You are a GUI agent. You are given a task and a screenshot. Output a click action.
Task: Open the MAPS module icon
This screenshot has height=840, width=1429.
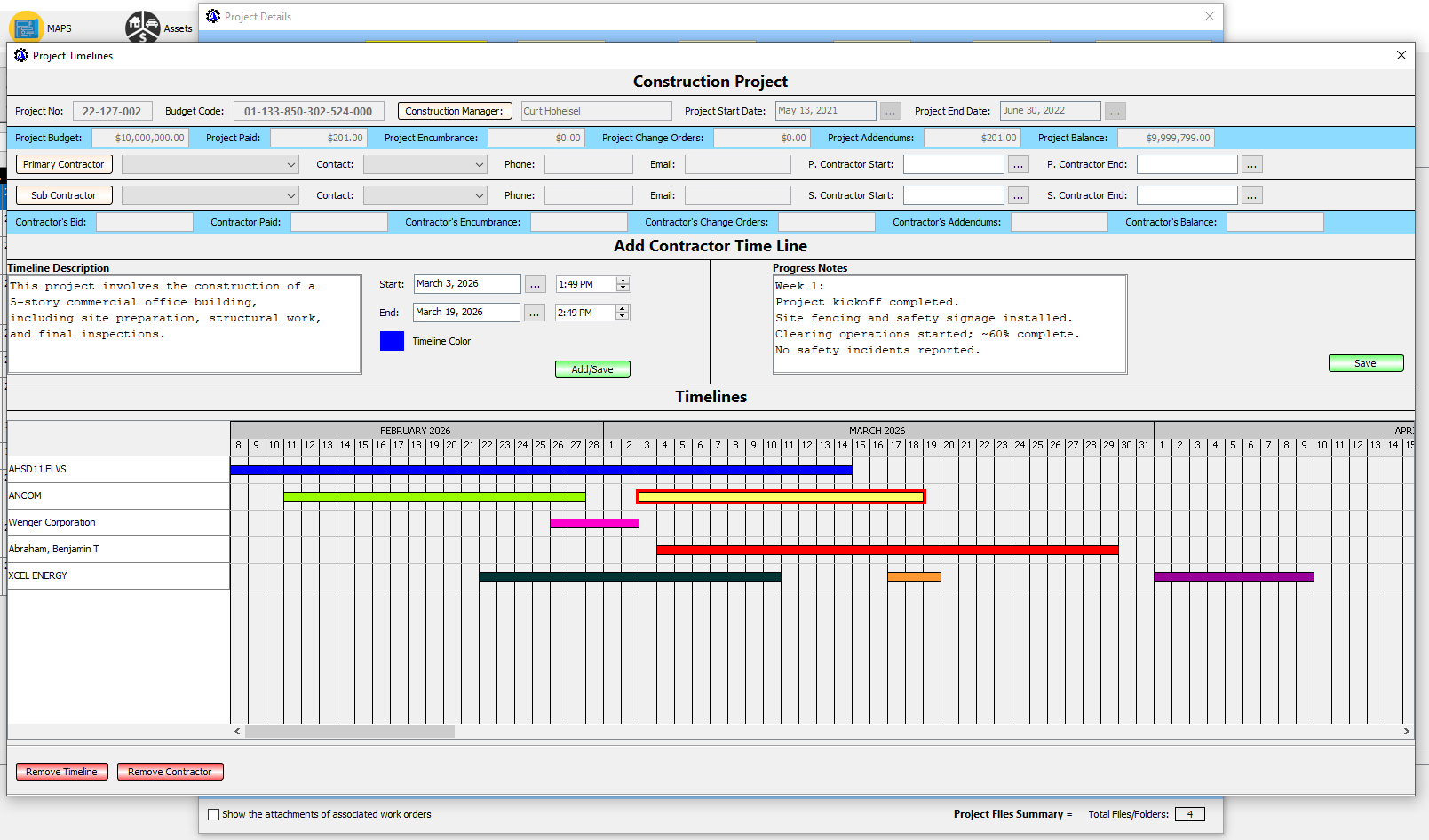click(27, 25)
